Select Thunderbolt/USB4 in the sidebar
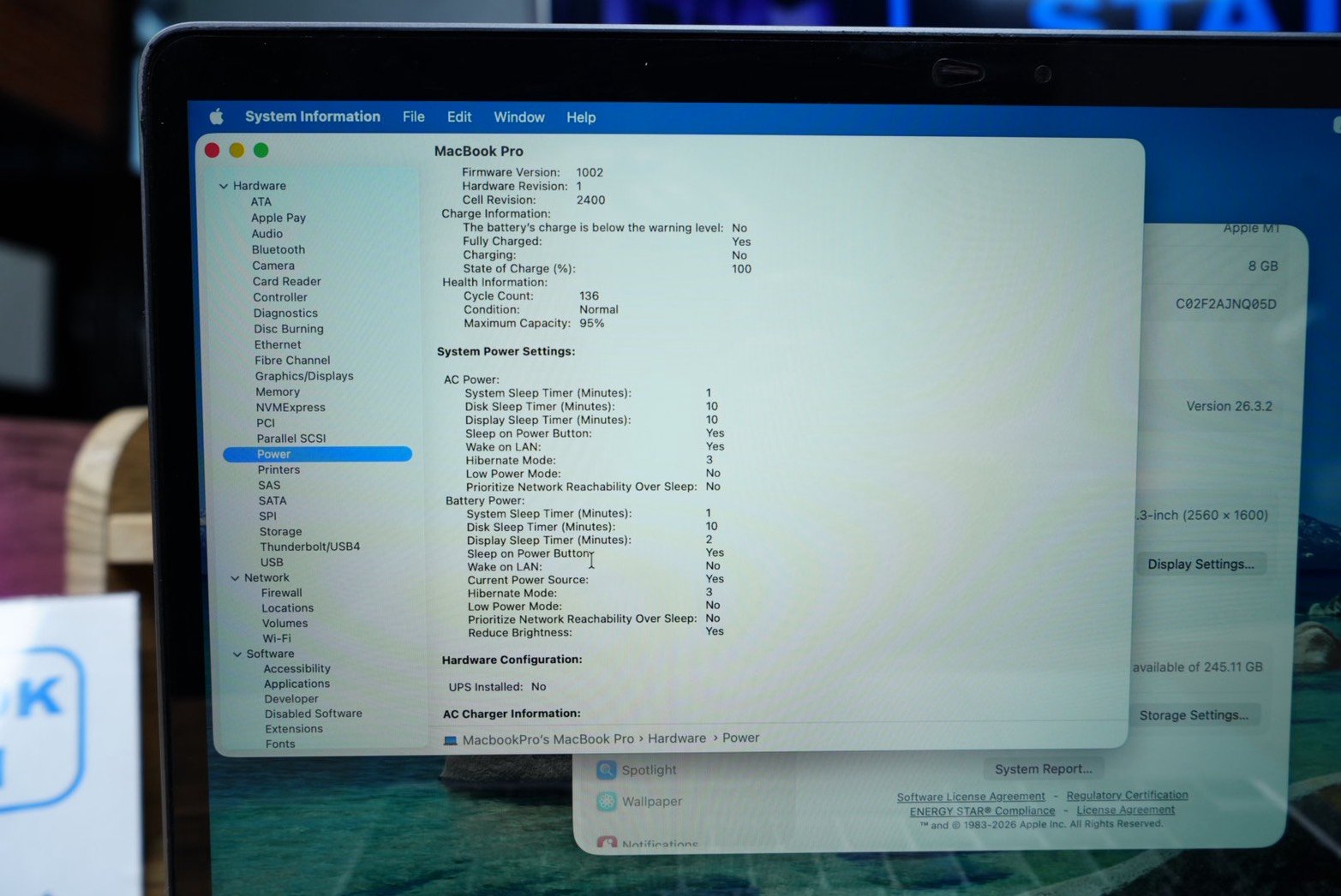Screen dimensions: 1341x896 tap(310, 547)
